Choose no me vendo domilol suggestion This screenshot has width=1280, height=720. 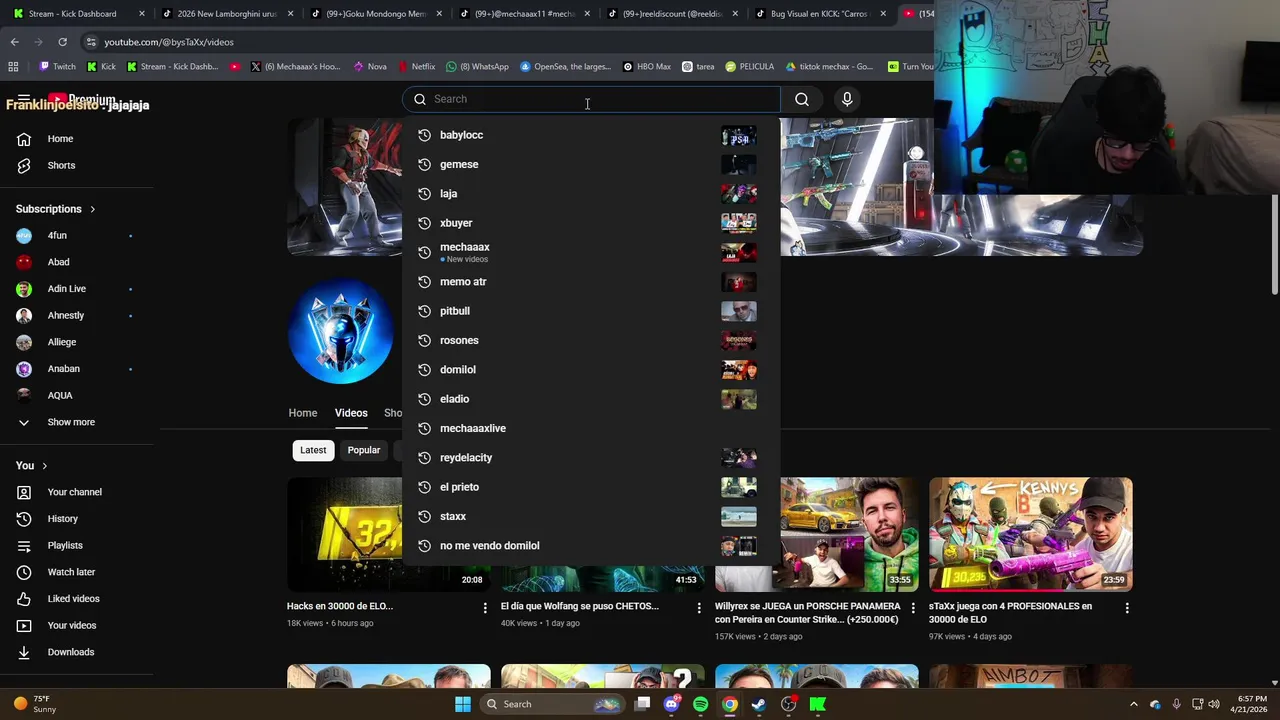click(x=590, y=546)
